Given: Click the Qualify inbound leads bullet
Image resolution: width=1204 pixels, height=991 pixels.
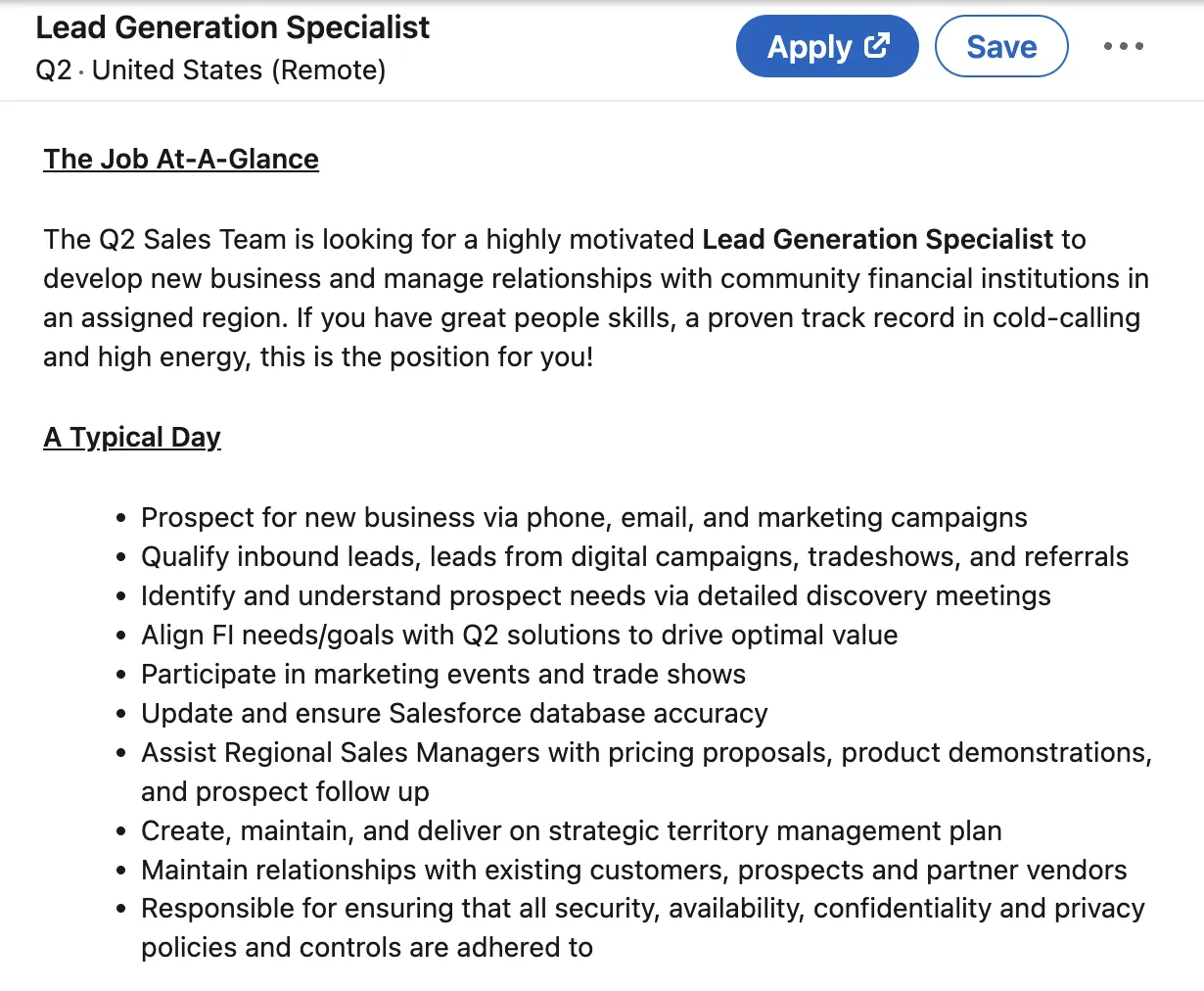Looking at the screenshot, I should pos(634,556).
